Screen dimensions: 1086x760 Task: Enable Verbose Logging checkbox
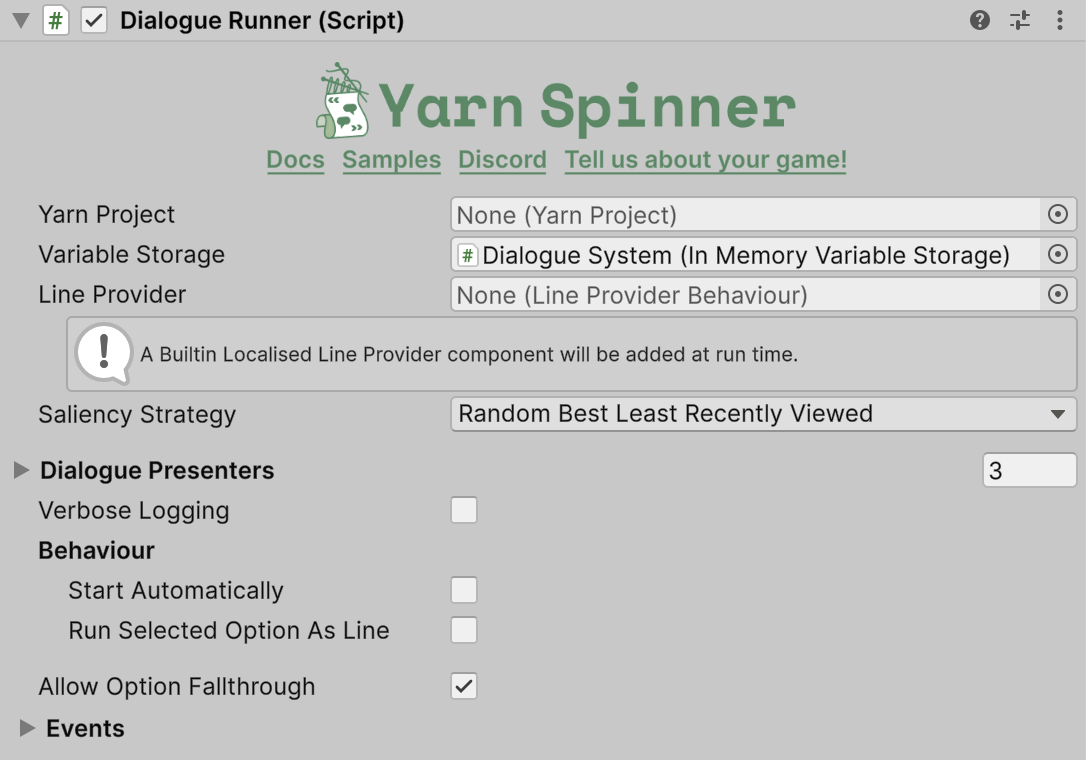pyautogui.click(x=464, y=510)
